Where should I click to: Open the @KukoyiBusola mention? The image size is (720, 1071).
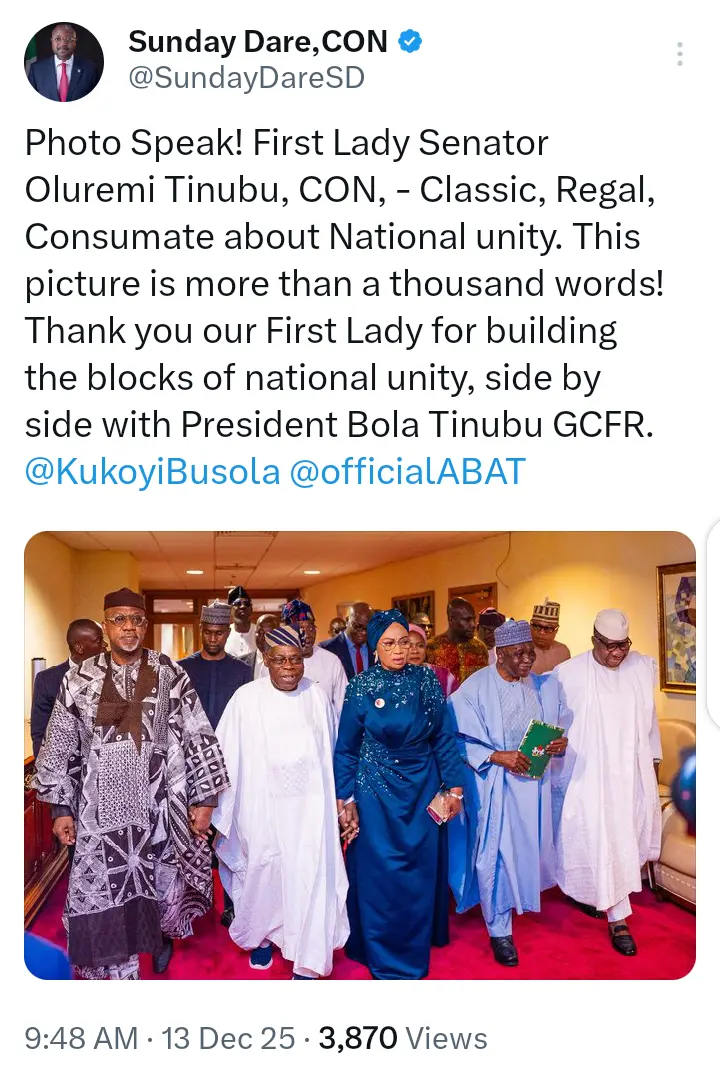[x=152, y=472]
